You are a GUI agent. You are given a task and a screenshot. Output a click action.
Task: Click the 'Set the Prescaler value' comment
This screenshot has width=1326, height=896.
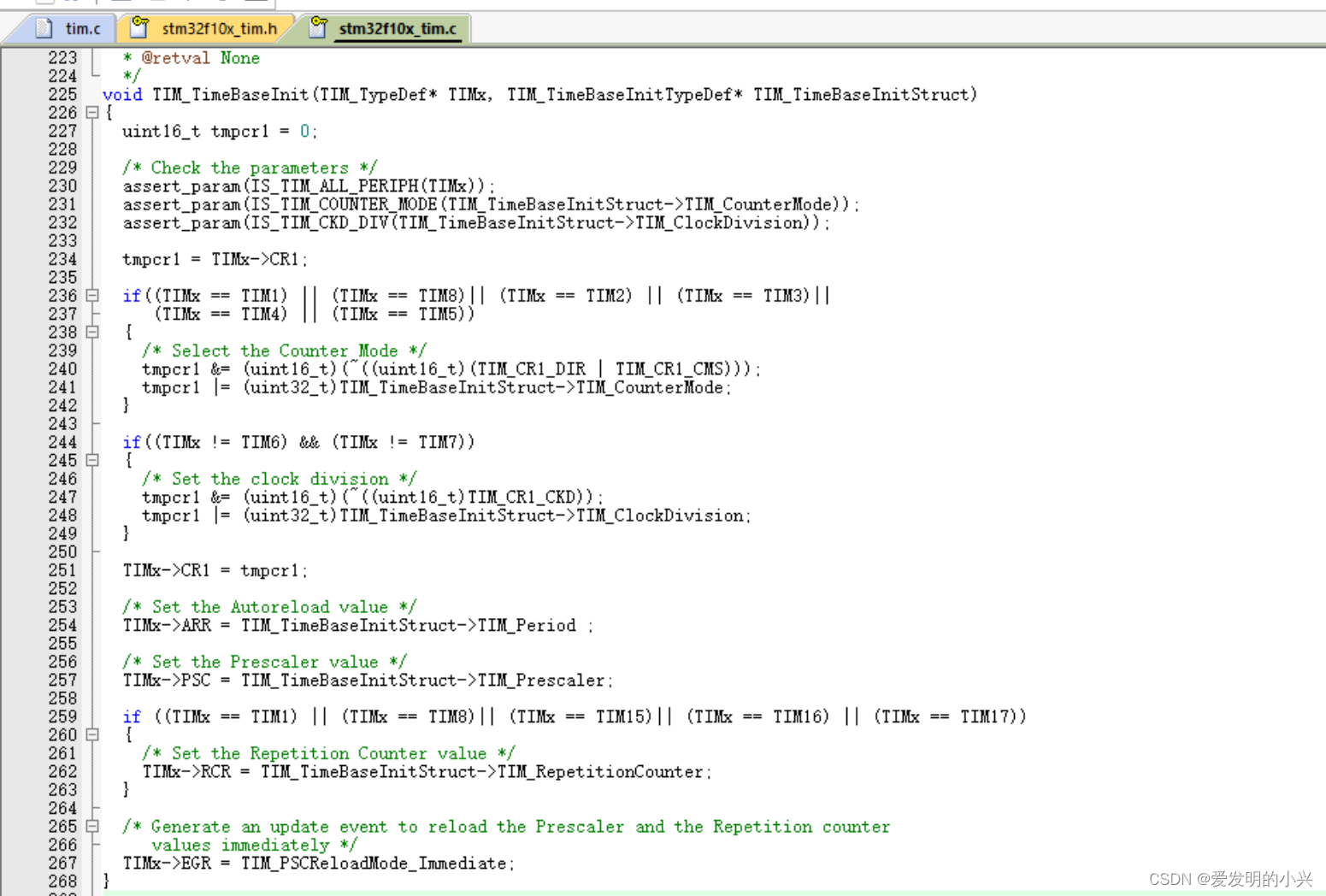264,663
